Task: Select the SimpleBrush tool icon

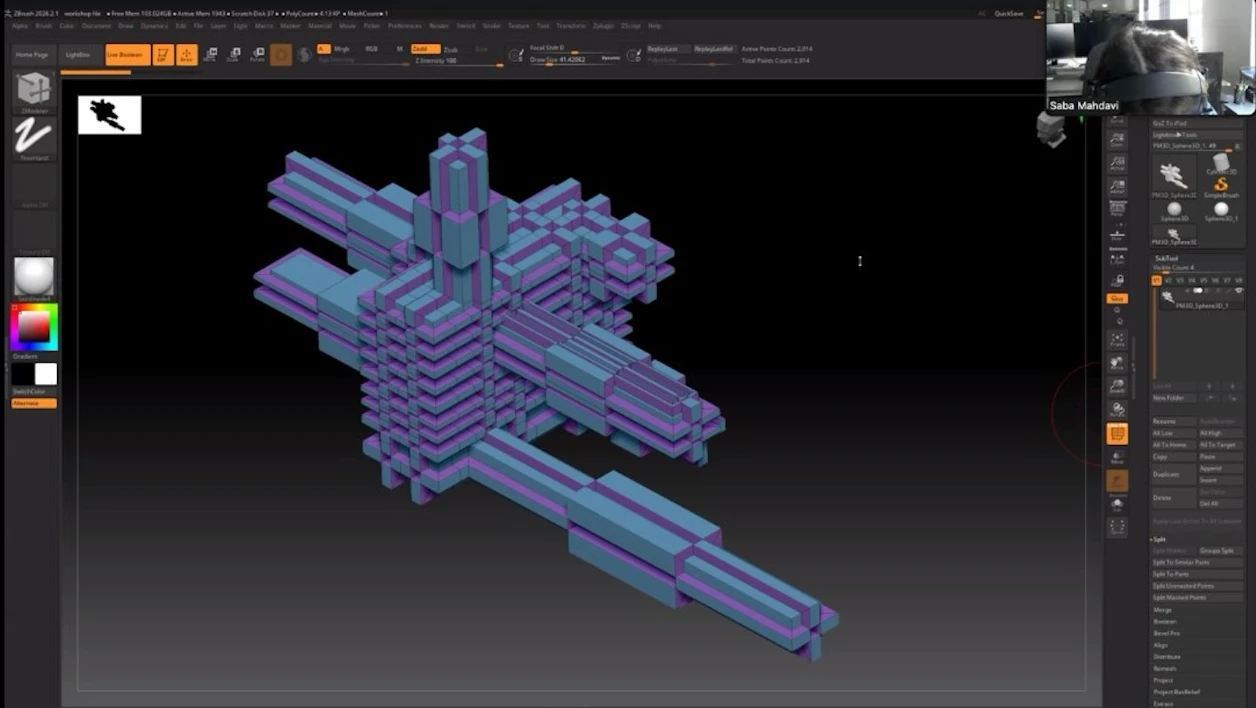Action: (x=1221, y=186)
